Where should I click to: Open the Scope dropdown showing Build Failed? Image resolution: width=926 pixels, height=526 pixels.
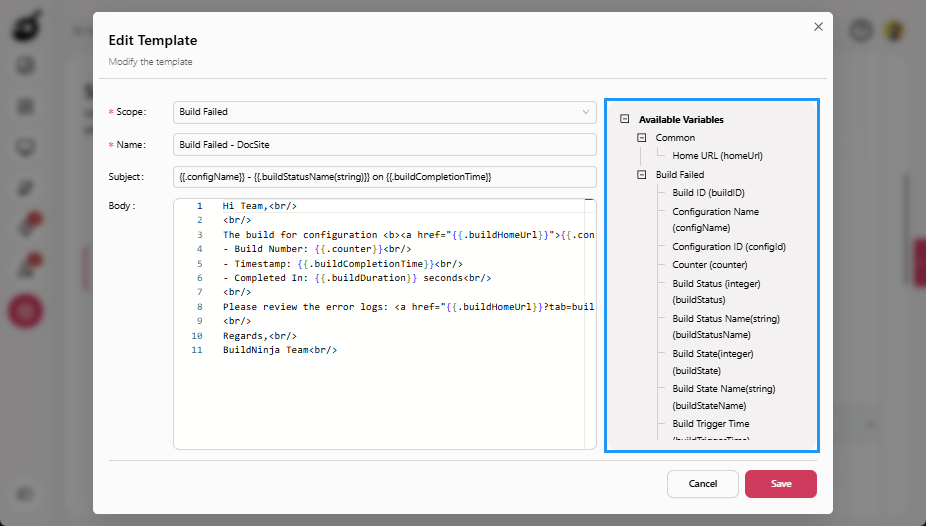[x=384, y=112]
